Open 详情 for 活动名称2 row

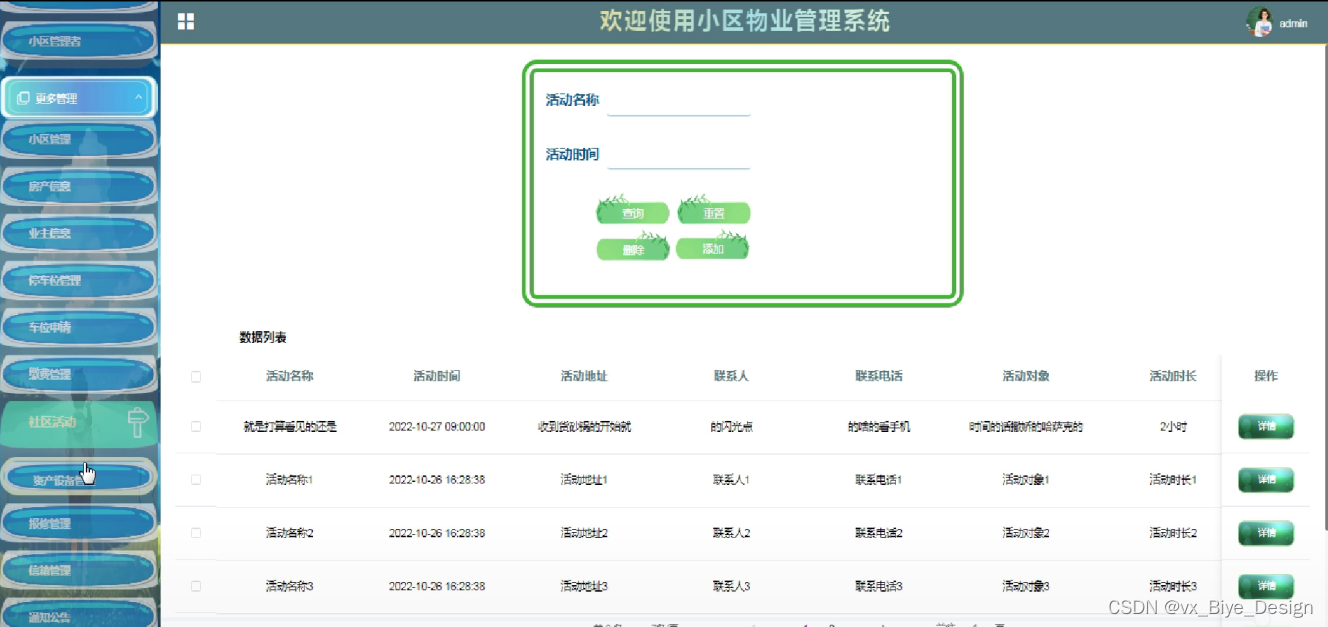1266,533
